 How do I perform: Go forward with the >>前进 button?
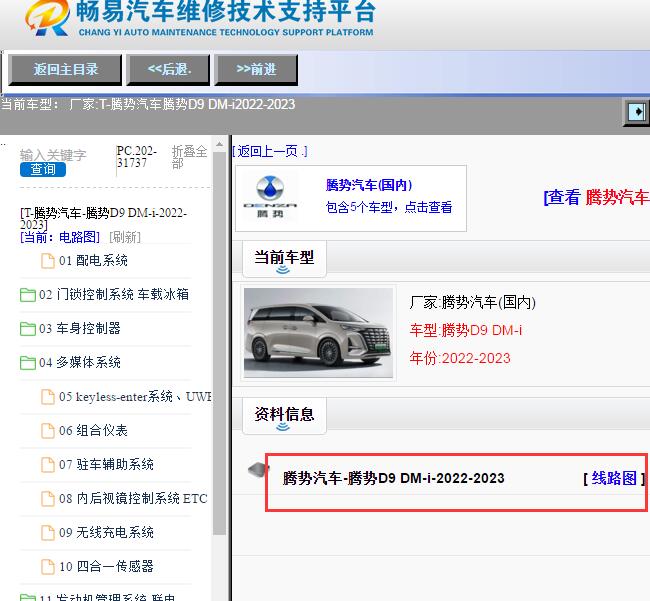256,70
